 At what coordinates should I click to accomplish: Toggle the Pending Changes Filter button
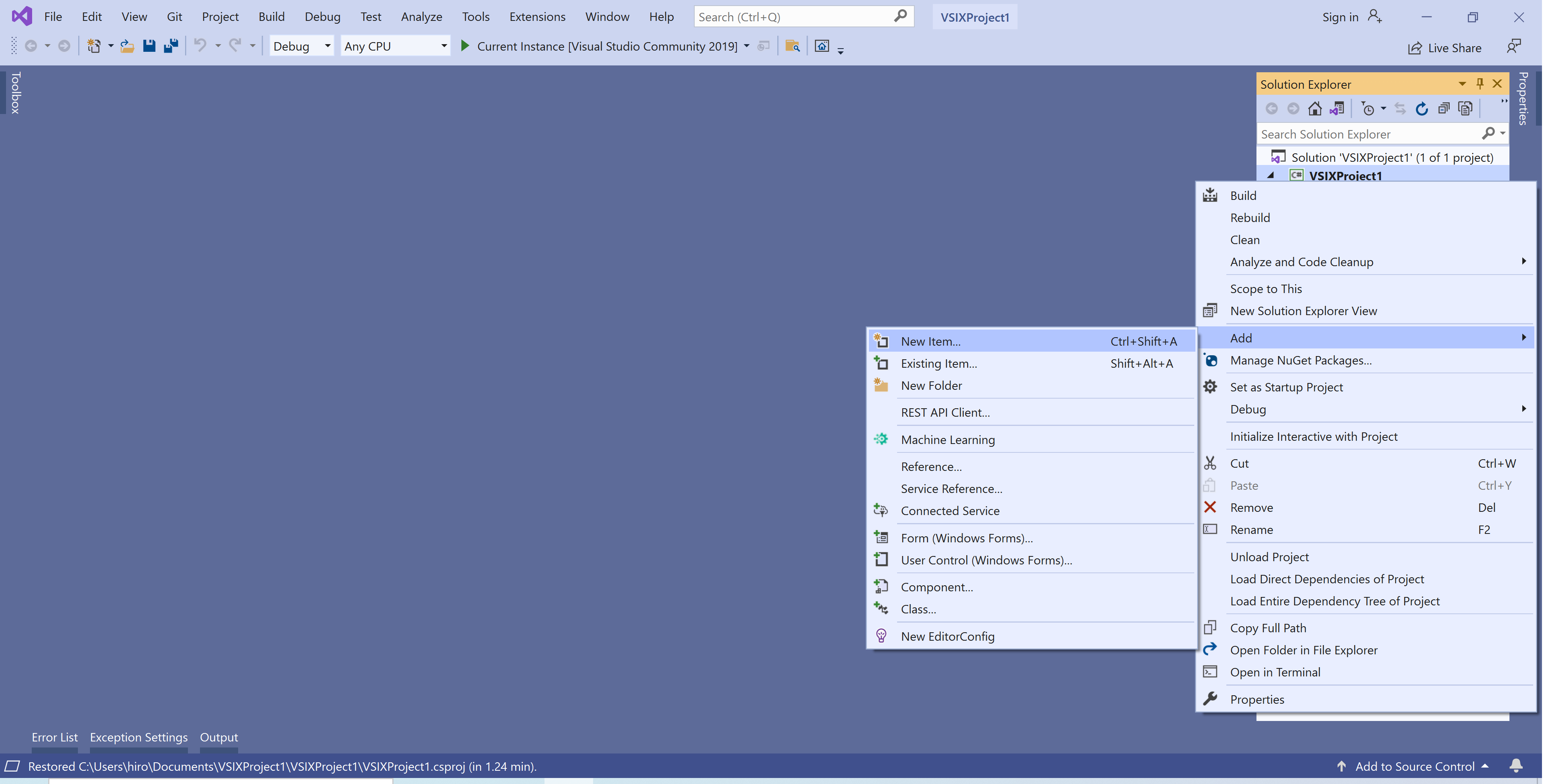point(1369,109)
